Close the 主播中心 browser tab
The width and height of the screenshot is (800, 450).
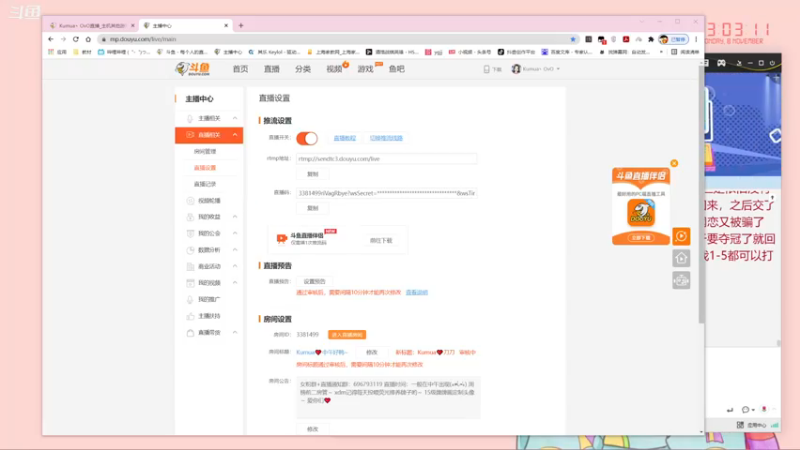[x=226, y=26]
